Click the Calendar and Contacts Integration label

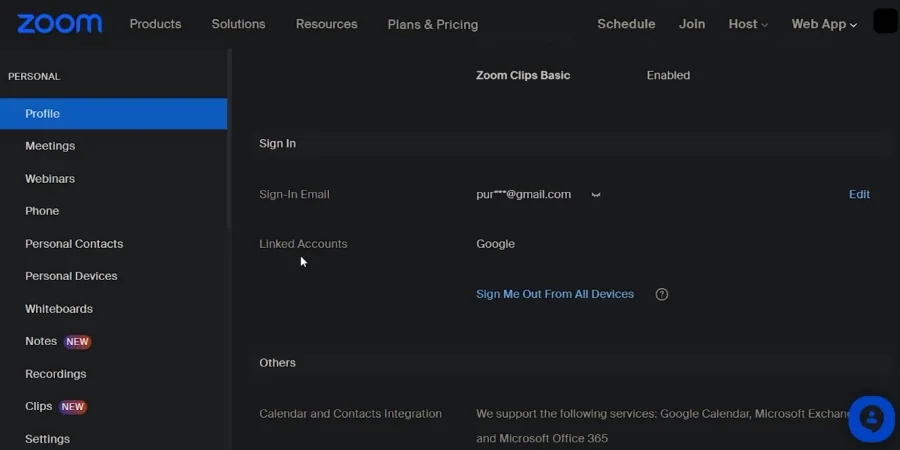(350, 414)
